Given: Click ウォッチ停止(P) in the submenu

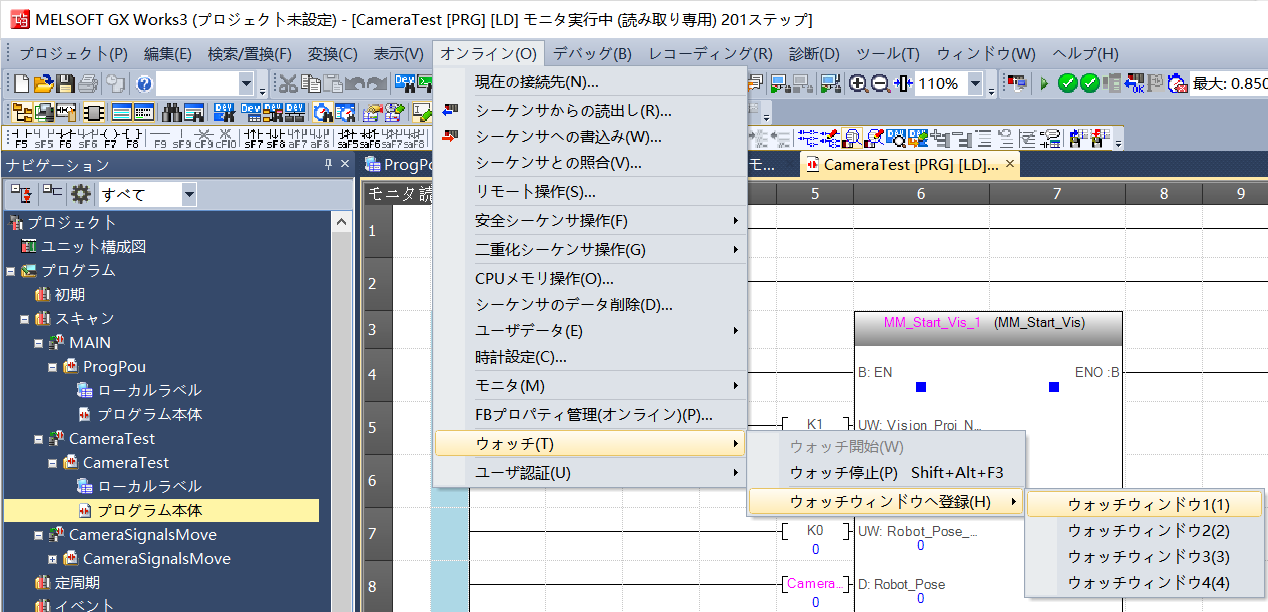Looking at the screenshot, I should [x=843, y=473].
